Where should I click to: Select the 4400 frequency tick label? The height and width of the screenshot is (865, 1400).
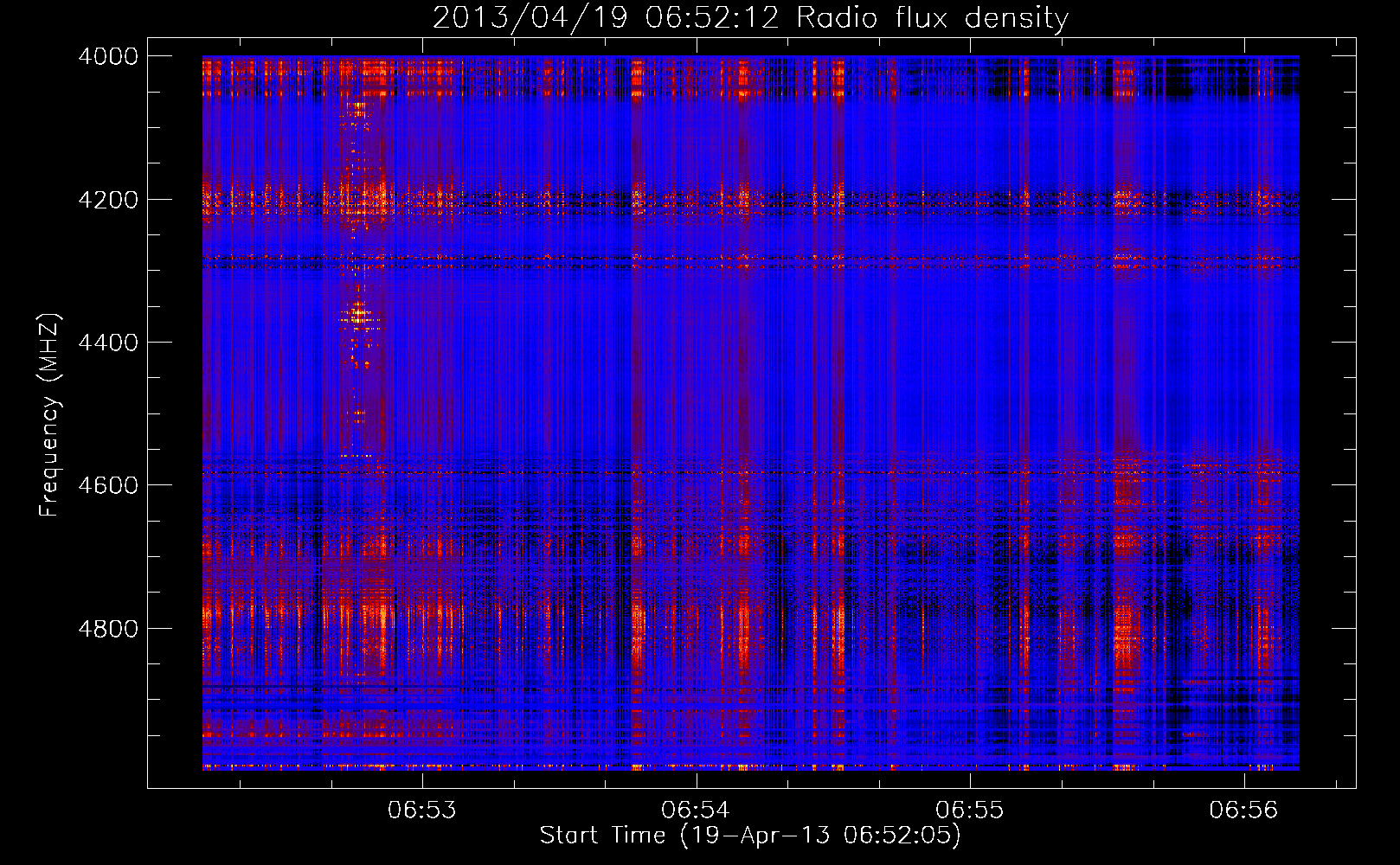(x=108, y=343)
